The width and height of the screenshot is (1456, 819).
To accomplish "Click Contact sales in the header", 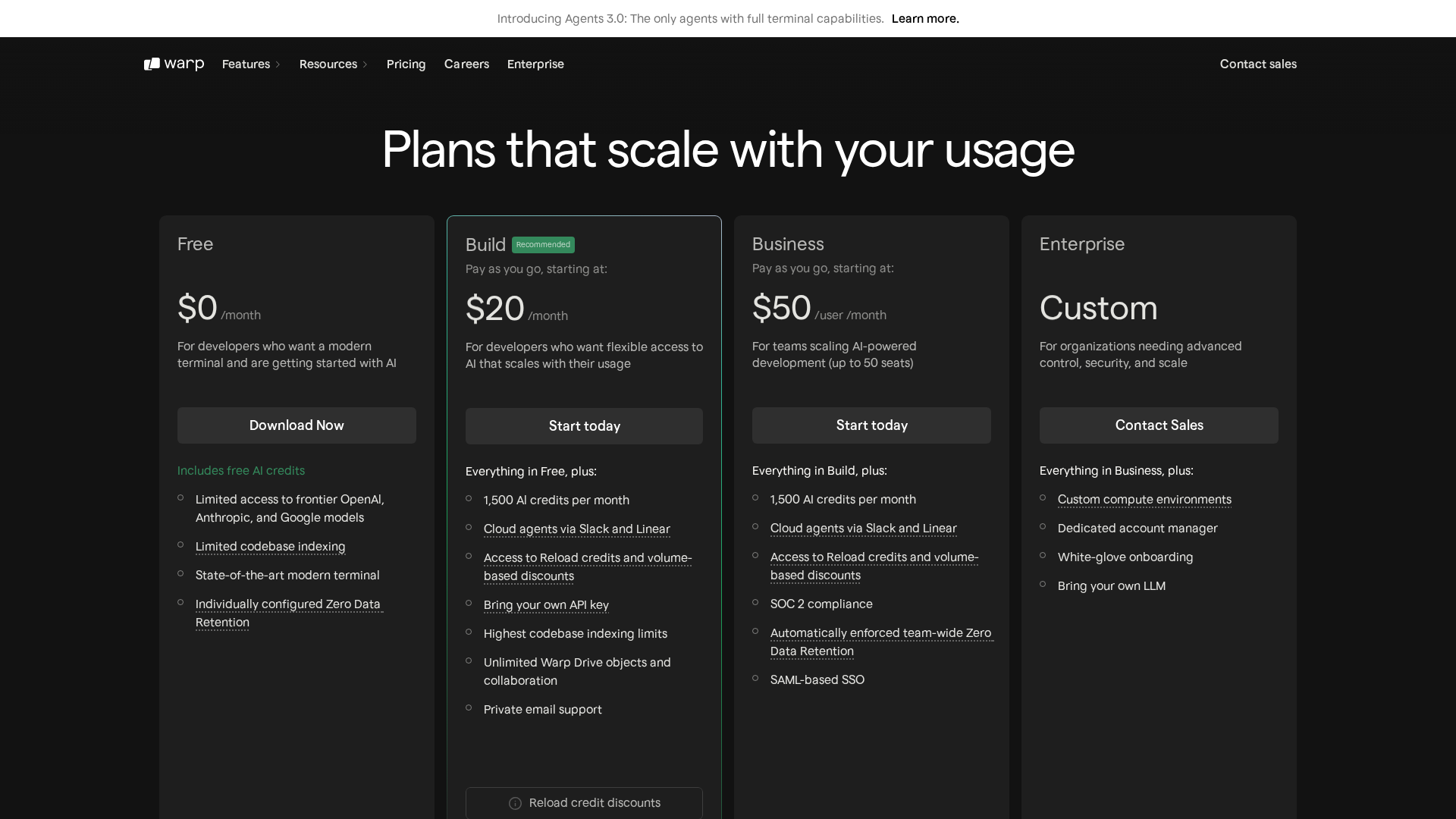I will (1257, 64).
